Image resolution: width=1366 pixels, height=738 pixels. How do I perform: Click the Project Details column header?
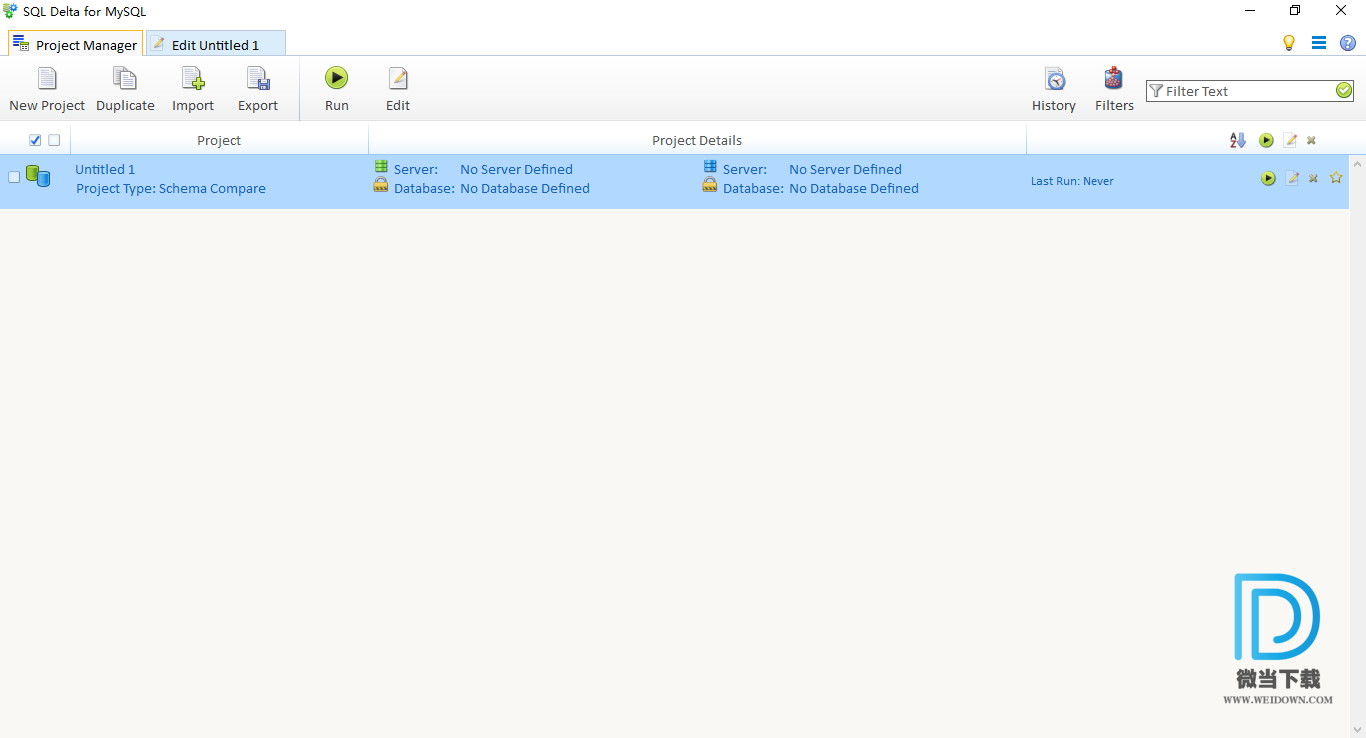[x=697, y=140]
